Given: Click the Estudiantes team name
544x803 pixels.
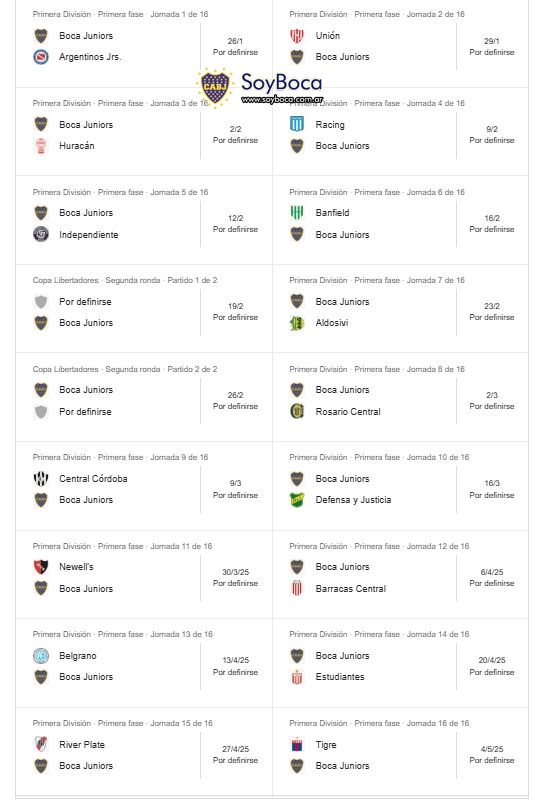Looking at the screenshot, I should [340, 677].
